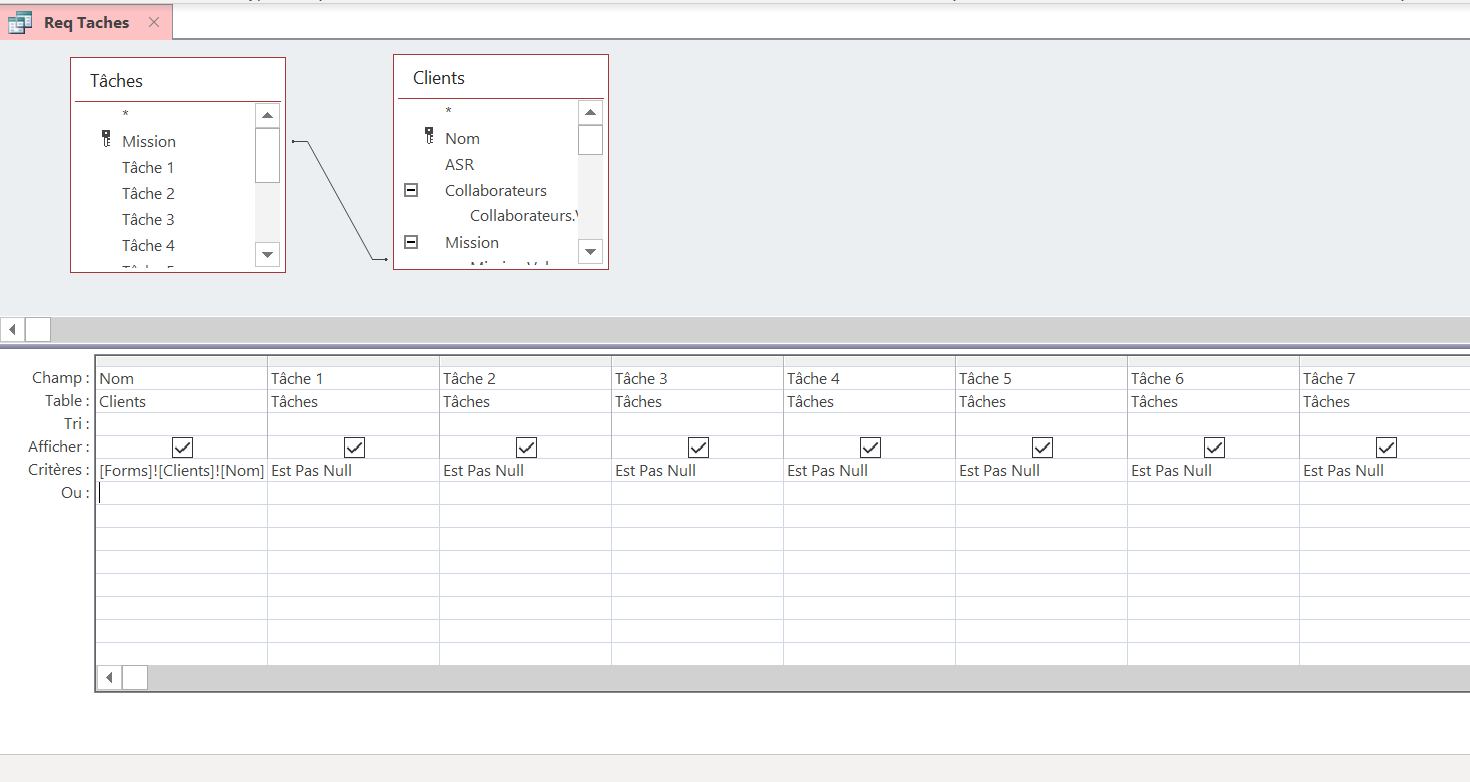The image size is (1470, 782).
Task: Click the Champ cell containing Tâche 4
Action: [x=869, y=378]
